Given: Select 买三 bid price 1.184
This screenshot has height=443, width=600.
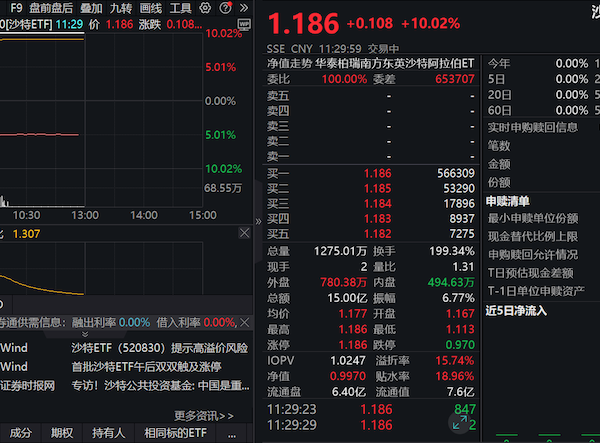Looking at the screenshot, I should [377, 204].
